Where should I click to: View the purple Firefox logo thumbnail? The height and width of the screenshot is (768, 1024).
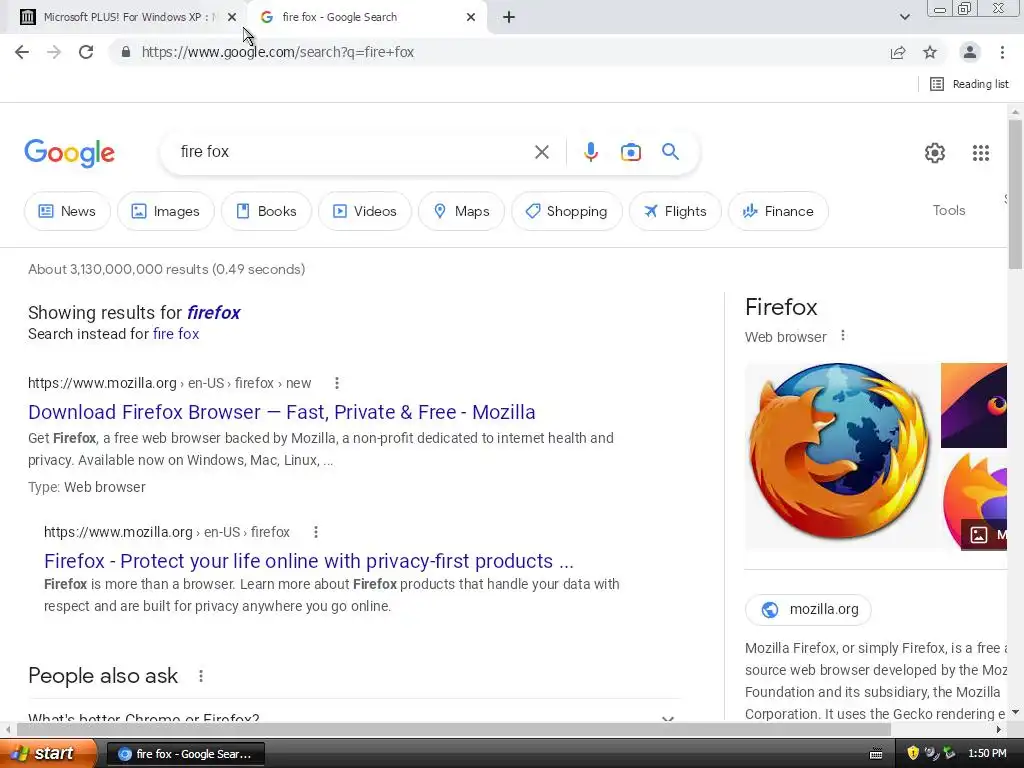click(x=974, y=406)
